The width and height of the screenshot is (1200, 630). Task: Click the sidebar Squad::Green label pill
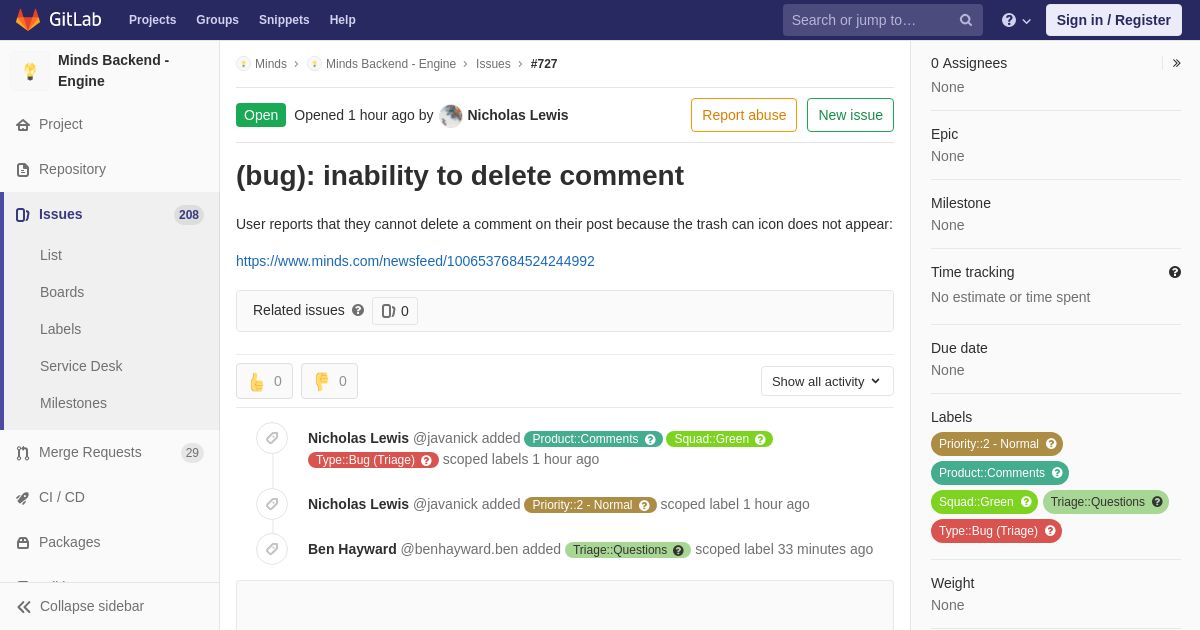[x=984, y=502]
